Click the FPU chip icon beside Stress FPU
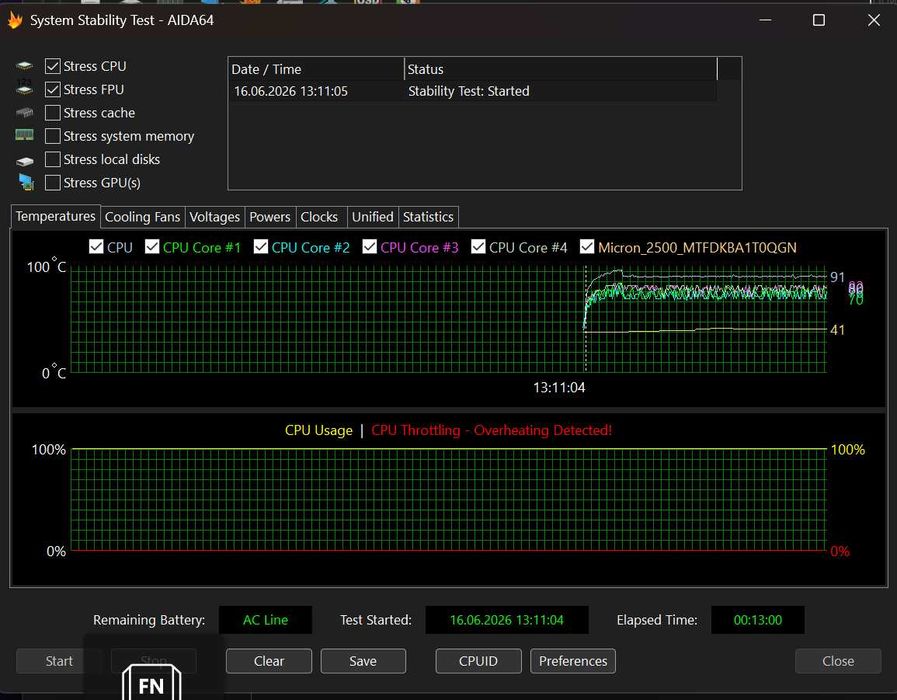 pyautogui.click(x=25, y=88)
